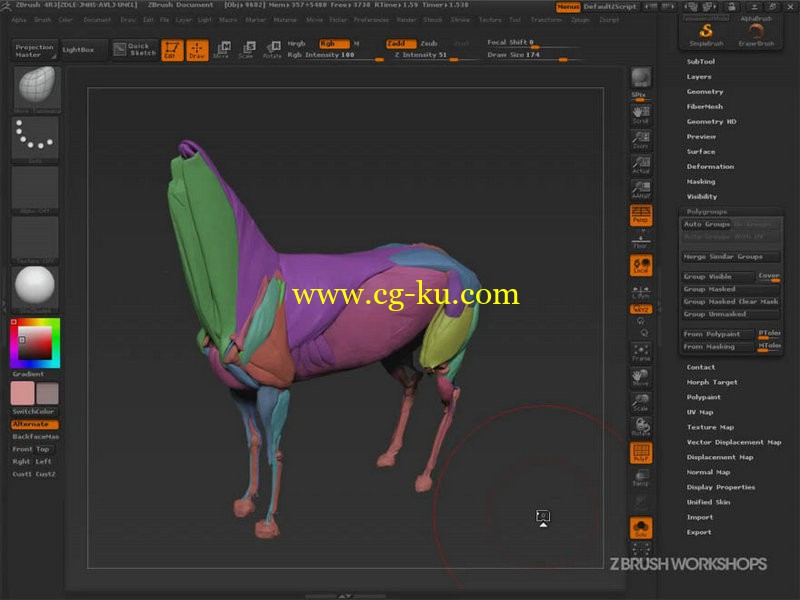800x600 pixels.
Task: Open the Zplugin menu
Action: [580, 20]
